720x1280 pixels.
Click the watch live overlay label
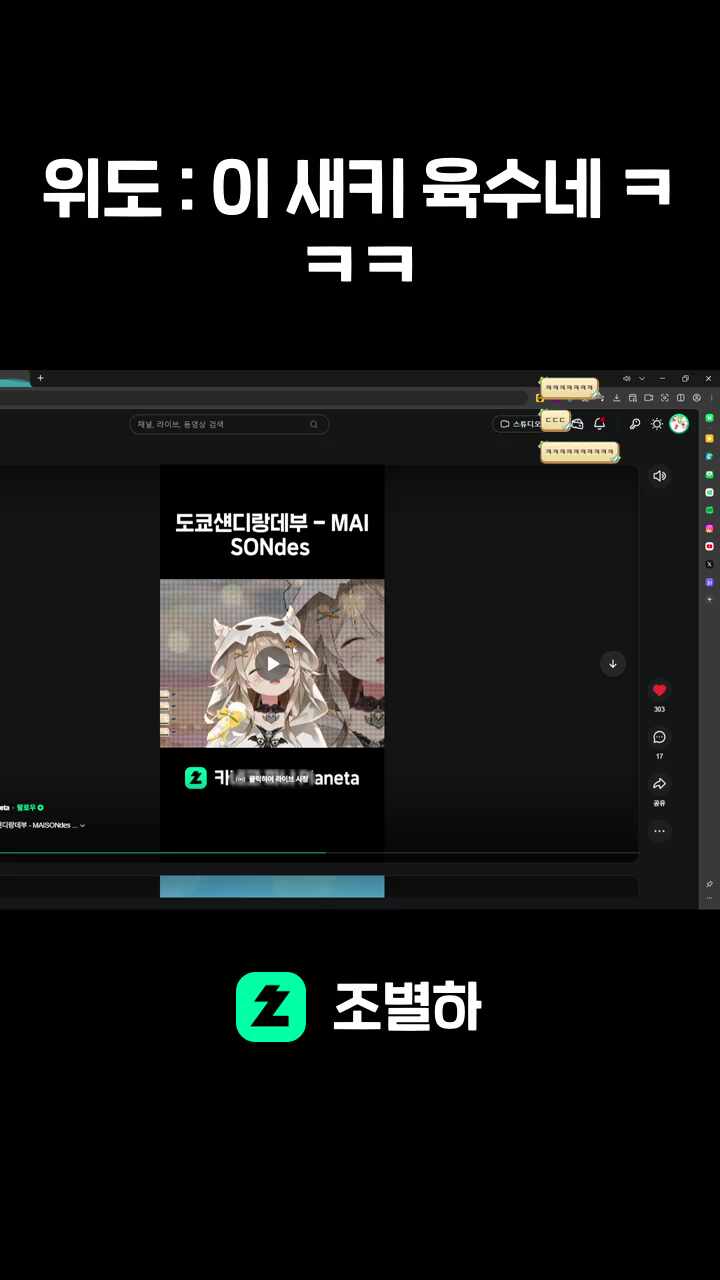[x=273, y=778]
